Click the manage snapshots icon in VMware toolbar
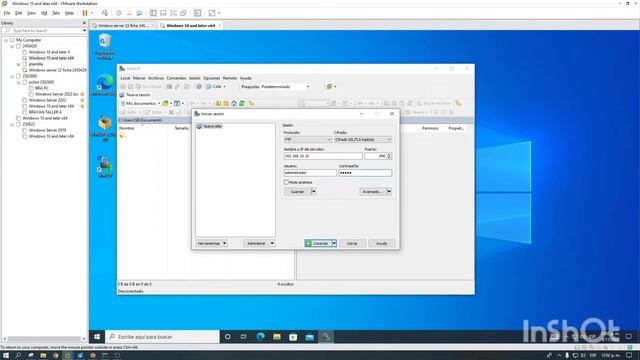The width and height of the screenshot is (640, 360). 139,13
